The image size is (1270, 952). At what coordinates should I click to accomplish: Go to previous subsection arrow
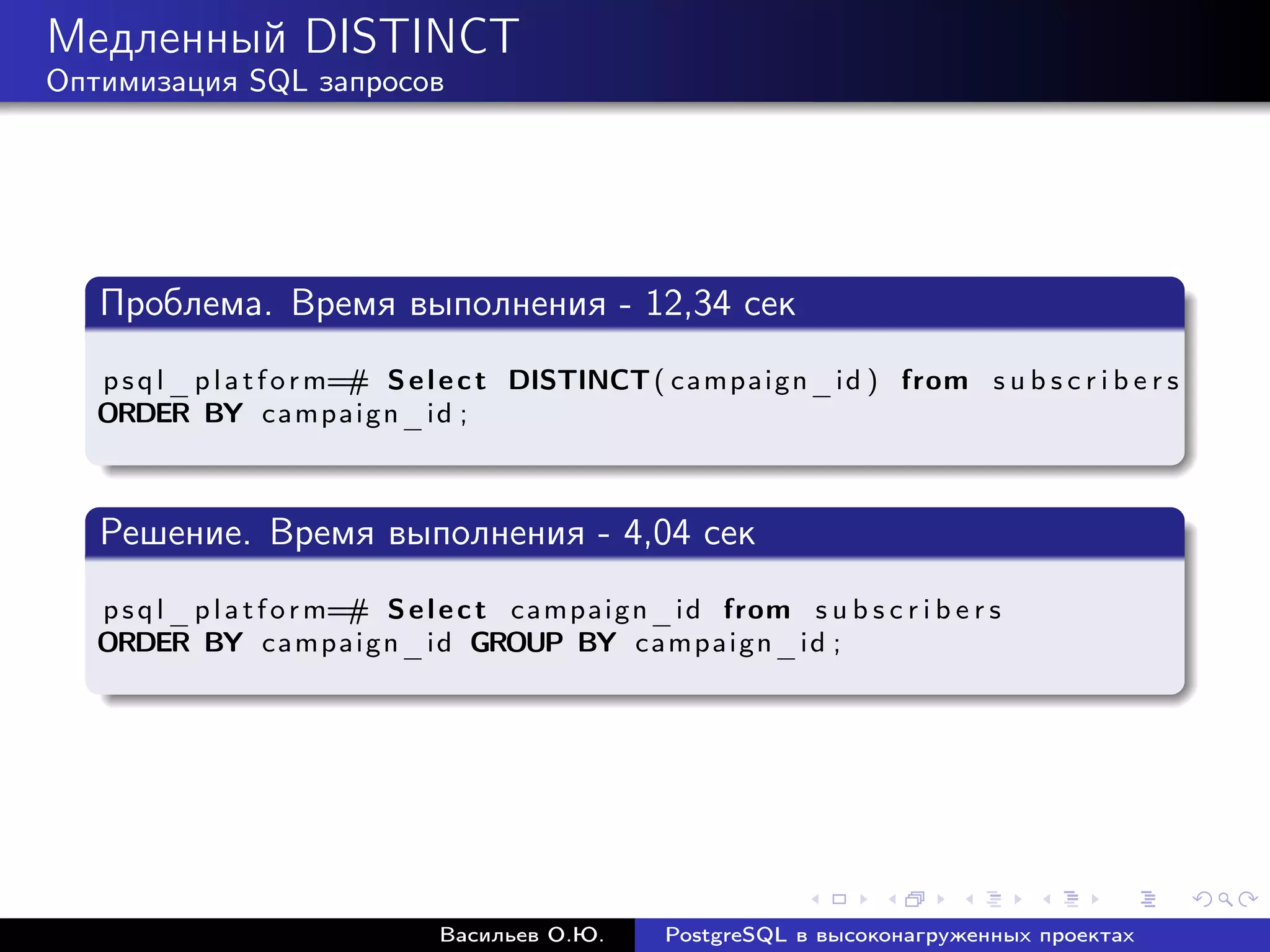(x=969, y=899)
